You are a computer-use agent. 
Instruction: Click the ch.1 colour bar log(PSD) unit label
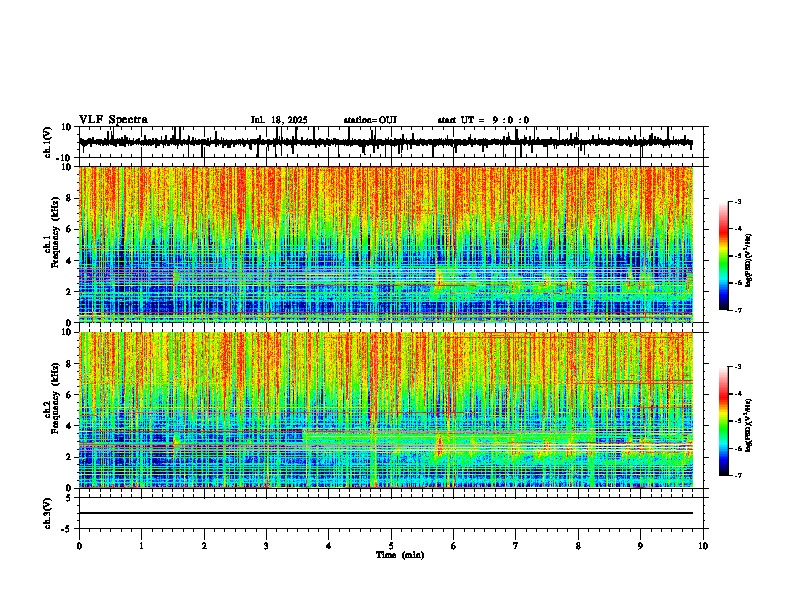(749, 261)
